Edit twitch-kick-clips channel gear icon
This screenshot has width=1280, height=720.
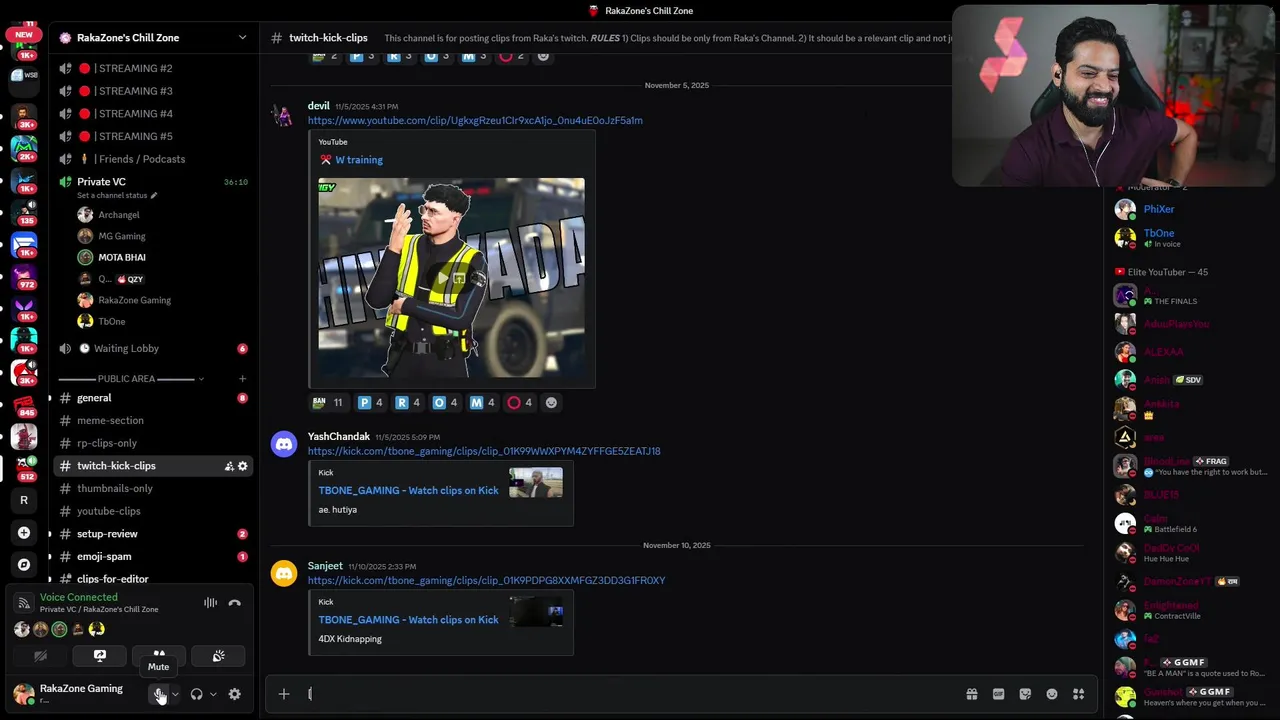(x=242, y=466)
